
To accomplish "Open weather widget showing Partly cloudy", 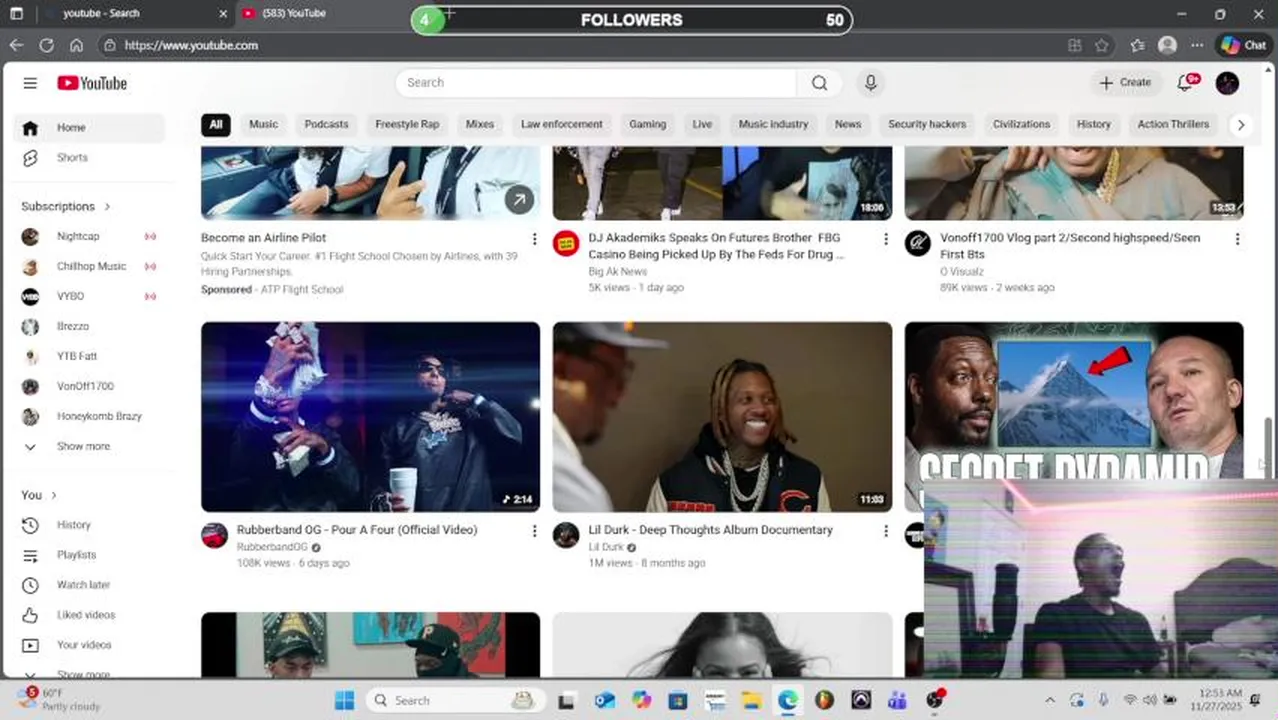I will point(60,699).
